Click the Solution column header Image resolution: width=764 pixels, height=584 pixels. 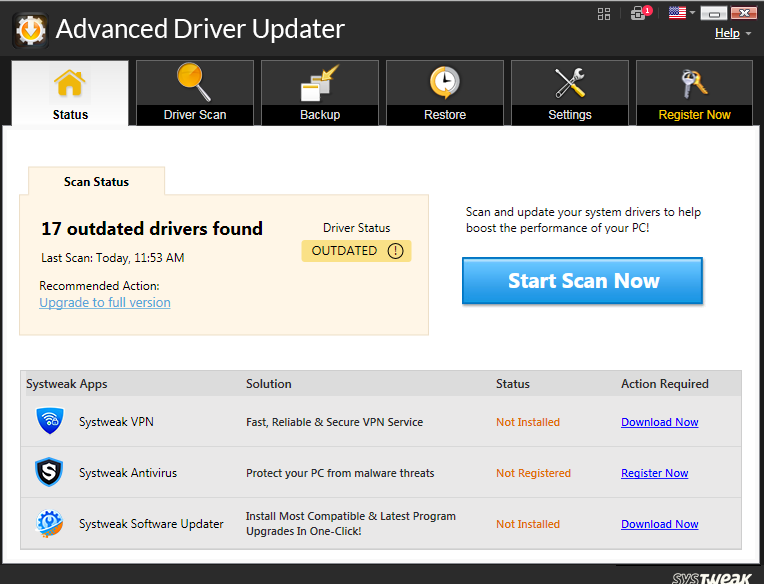(x=268, y=384)
